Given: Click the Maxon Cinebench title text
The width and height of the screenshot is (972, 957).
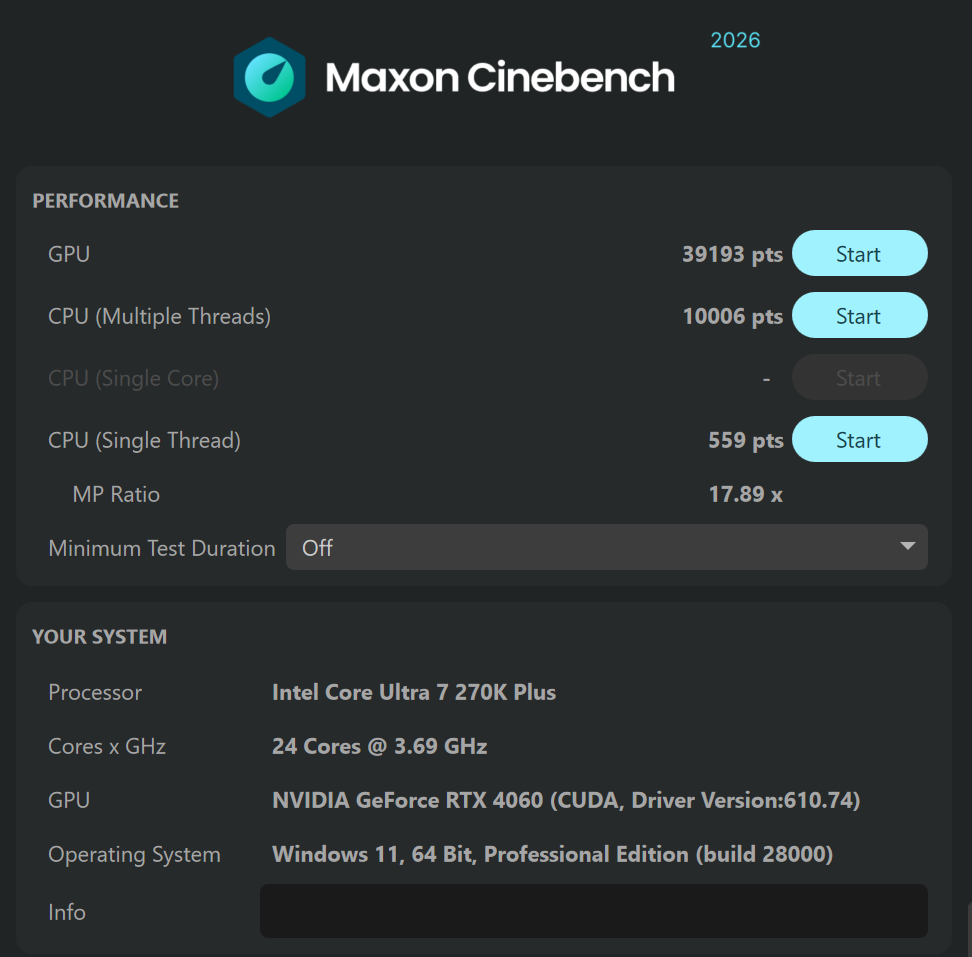Looking at the screenshot, I should pos(500,78).
